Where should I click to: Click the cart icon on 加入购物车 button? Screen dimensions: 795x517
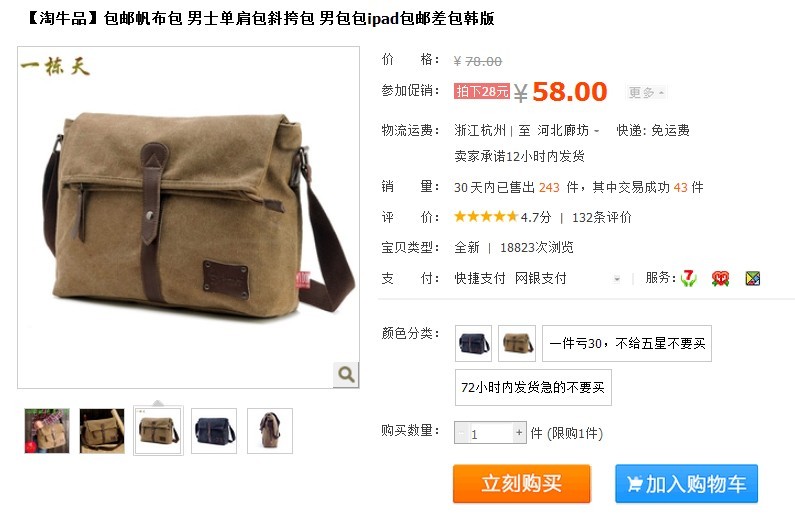point(634,484)
